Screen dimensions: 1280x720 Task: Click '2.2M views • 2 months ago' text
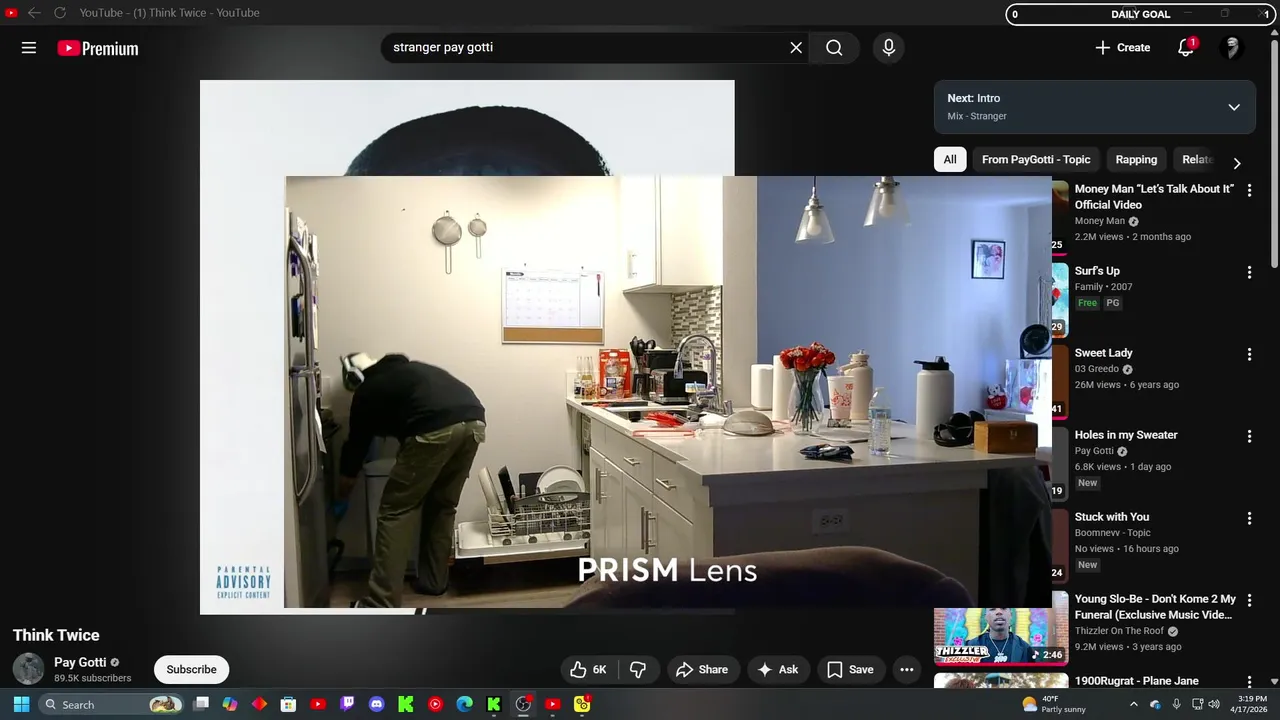1133,237
